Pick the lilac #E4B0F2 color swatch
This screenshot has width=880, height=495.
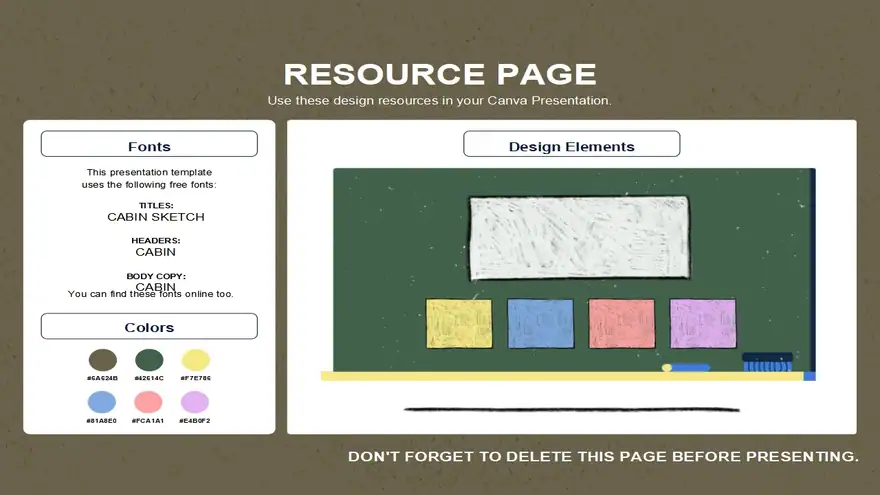pyautogui.click(x=195, y=402)
